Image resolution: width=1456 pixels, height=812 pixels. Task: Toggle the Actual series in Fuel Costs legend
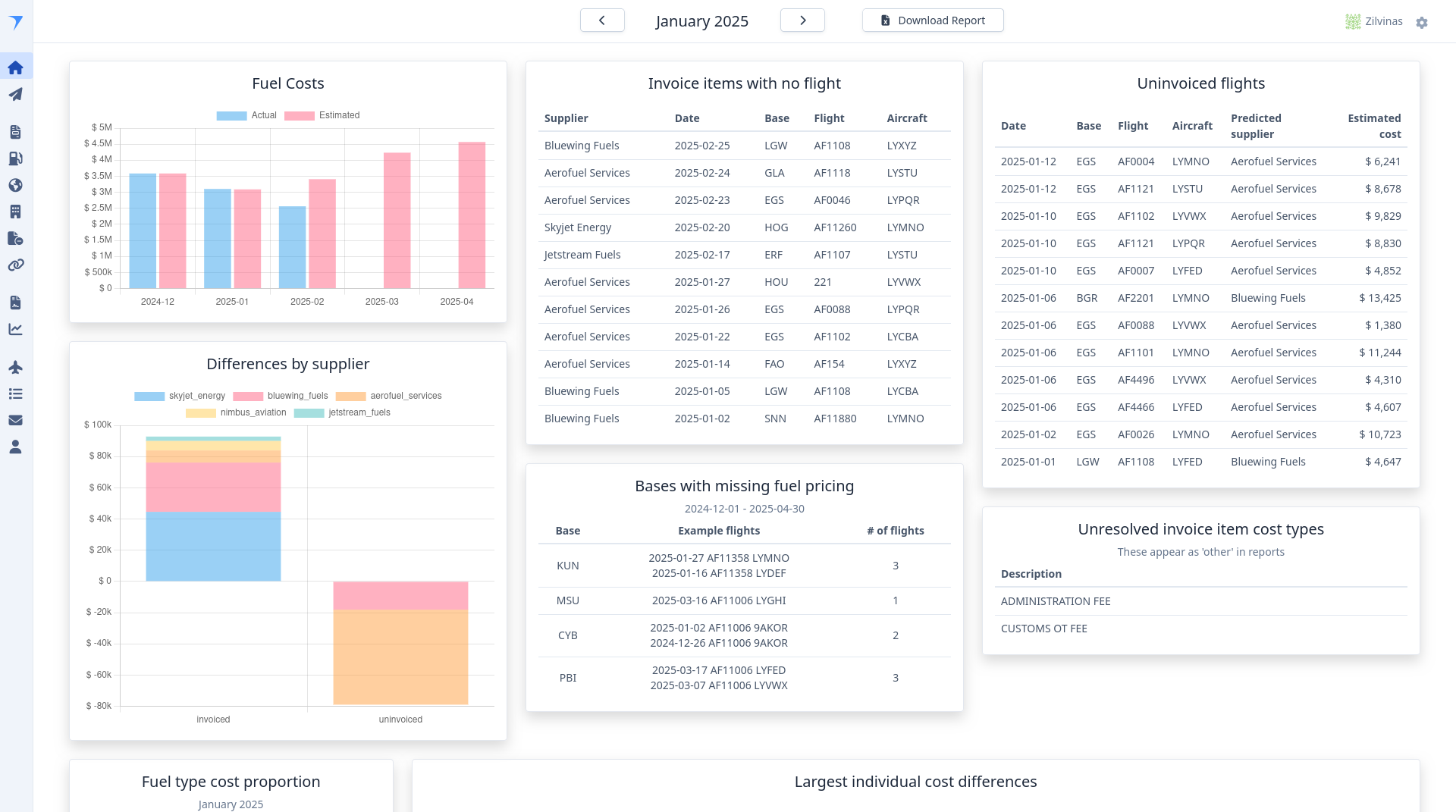click(x=251, y=115)
